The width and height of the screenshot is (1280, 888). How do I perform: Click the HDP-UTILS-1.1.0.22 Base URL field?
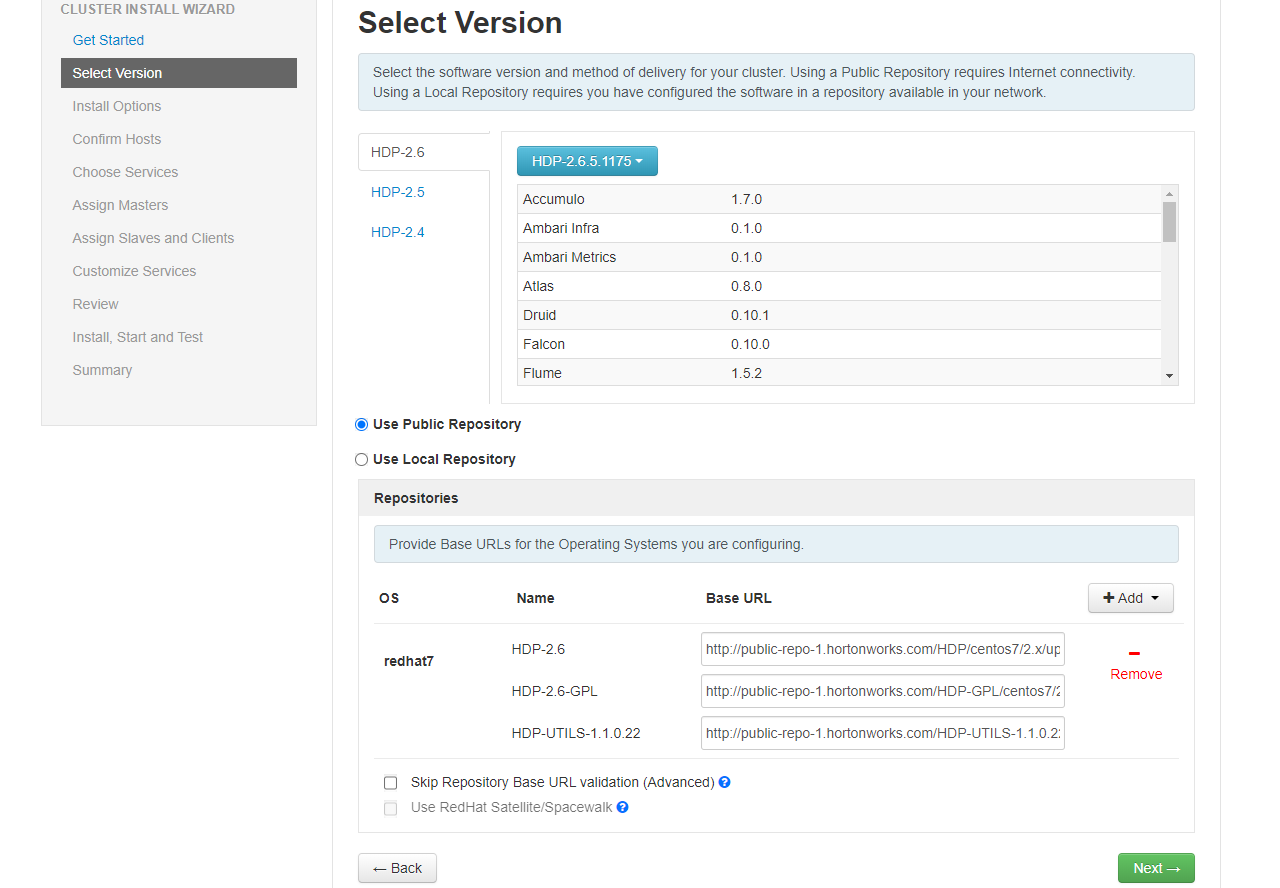point(882,733)
